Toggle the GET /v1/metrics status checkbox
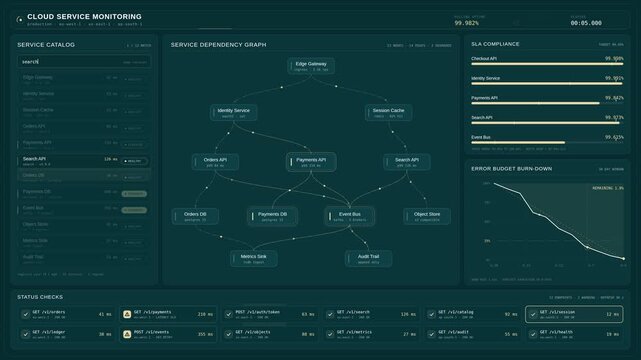641x360 pixels. (330, 334)
